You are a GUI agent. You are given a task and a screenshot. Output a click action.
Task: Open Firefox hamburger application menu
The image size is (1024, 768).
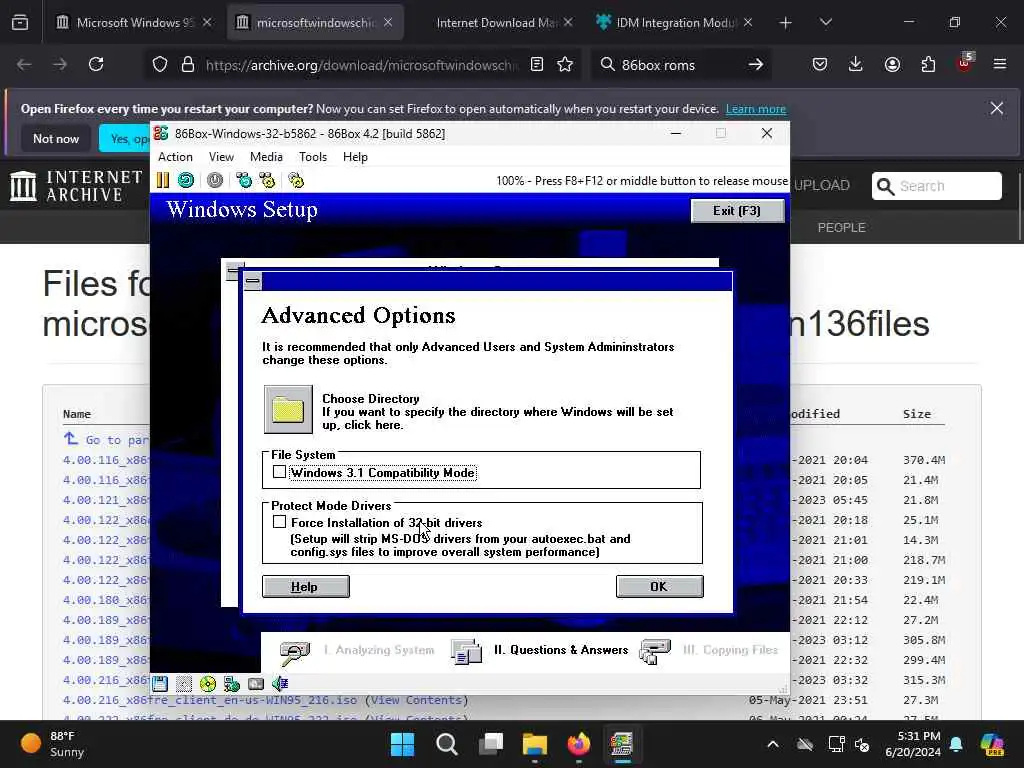[1000, 64]
